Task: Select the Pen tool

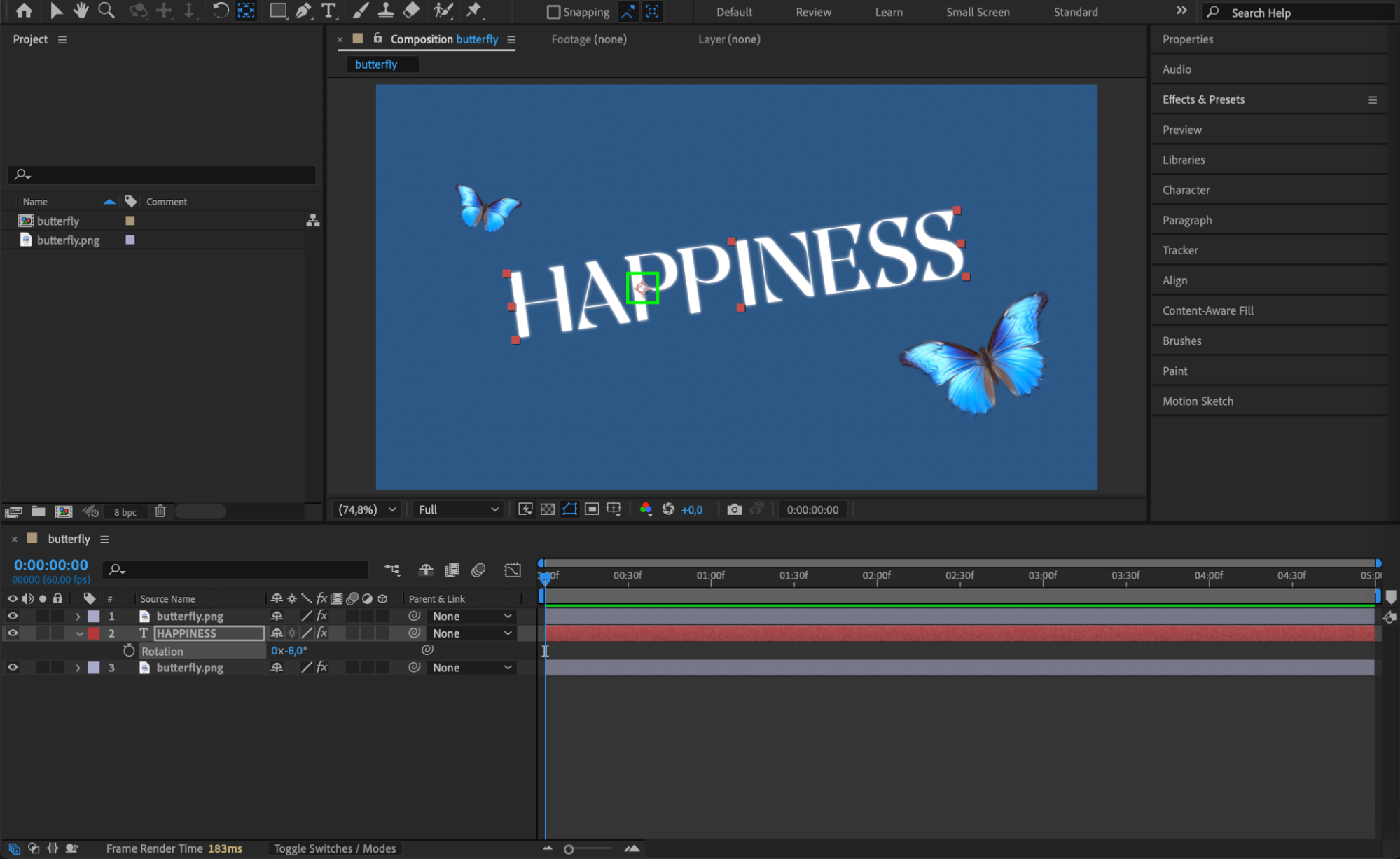Action: click(303, 11)
